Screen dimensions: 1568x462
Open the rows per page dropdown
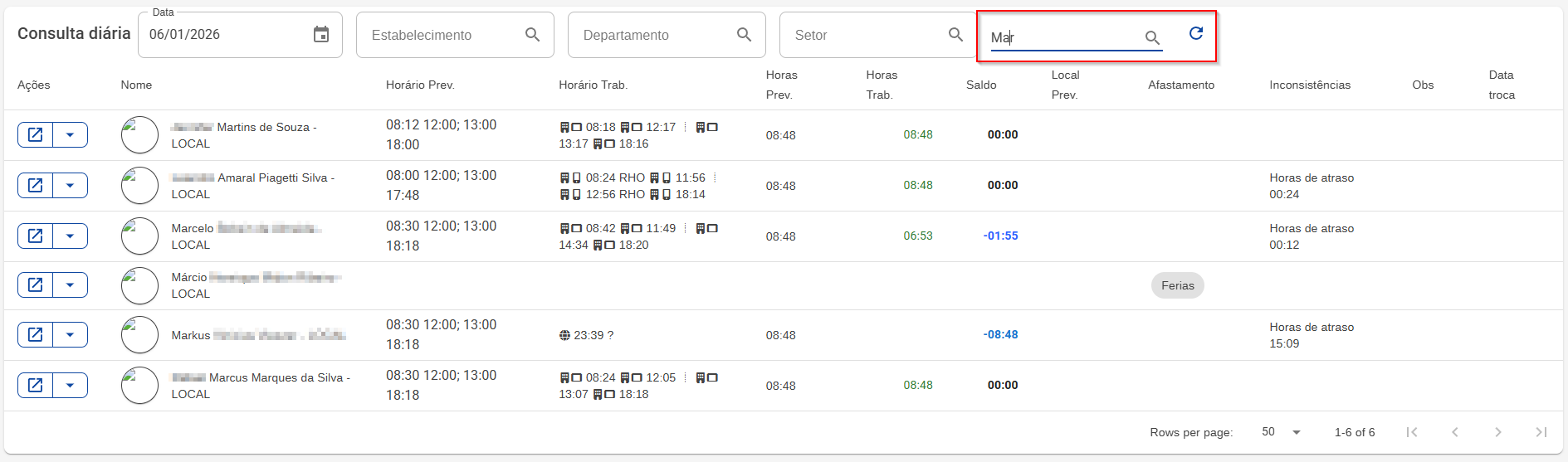(1281, 432)
